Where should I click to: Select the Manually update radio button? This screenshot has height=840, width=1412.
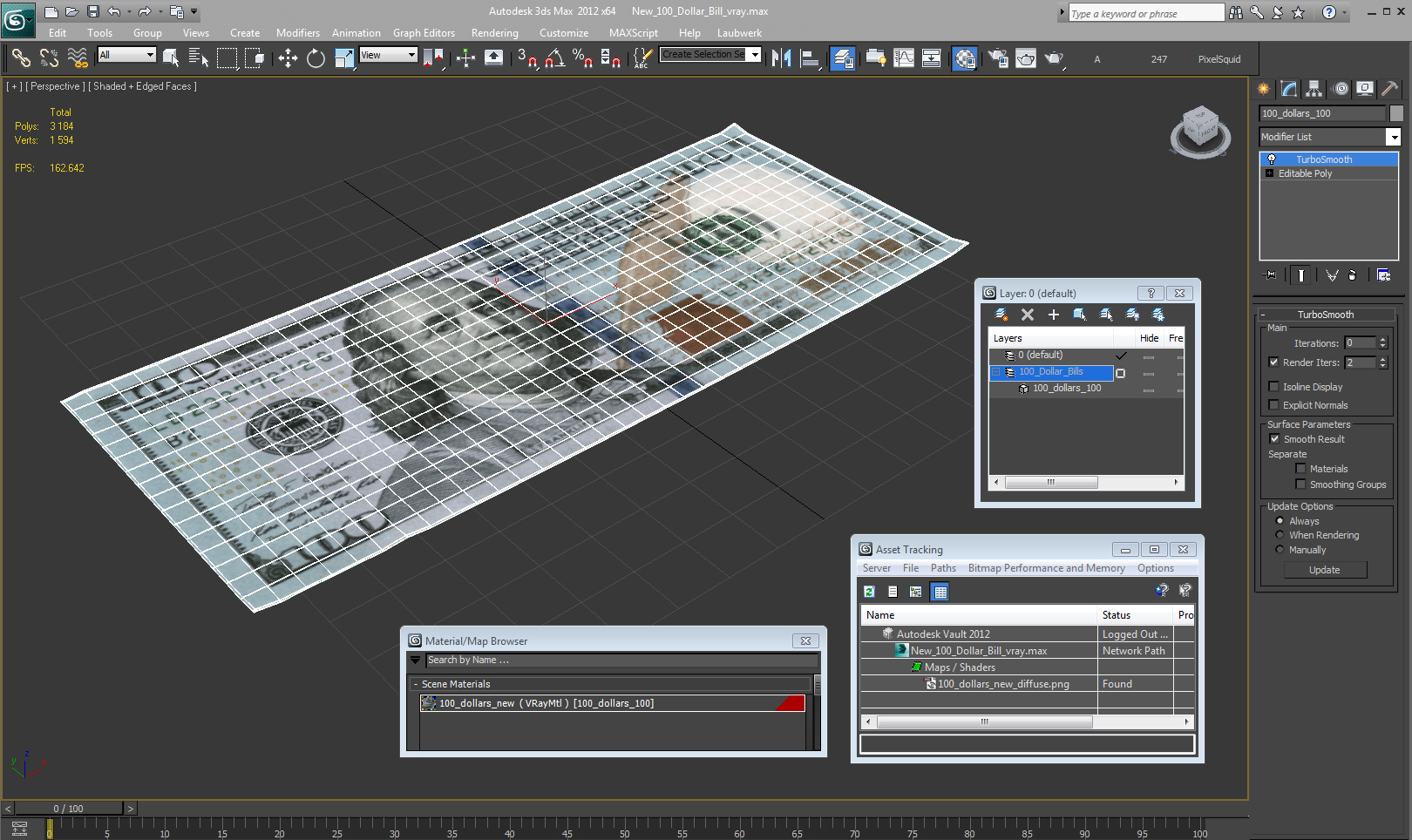coord(1280,550)
